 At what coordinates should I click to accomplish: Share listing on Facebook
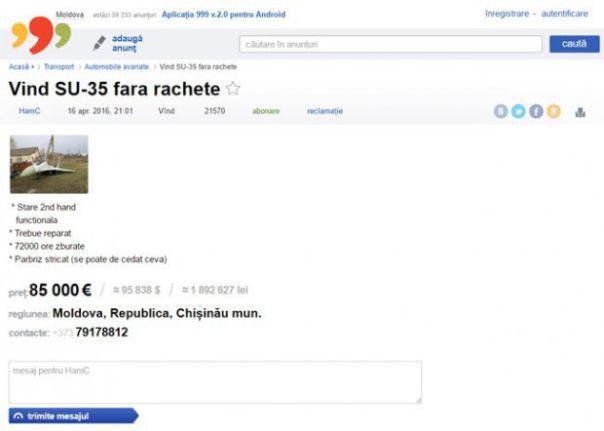click(536, 111)
